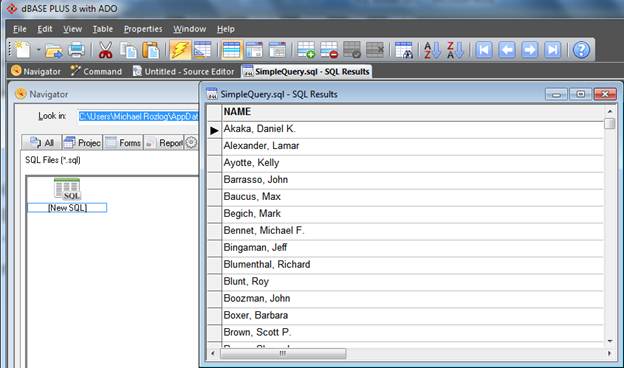Click the Open file folder icon
This screenshot has height=368, width=624.
[x=54, y=51]
